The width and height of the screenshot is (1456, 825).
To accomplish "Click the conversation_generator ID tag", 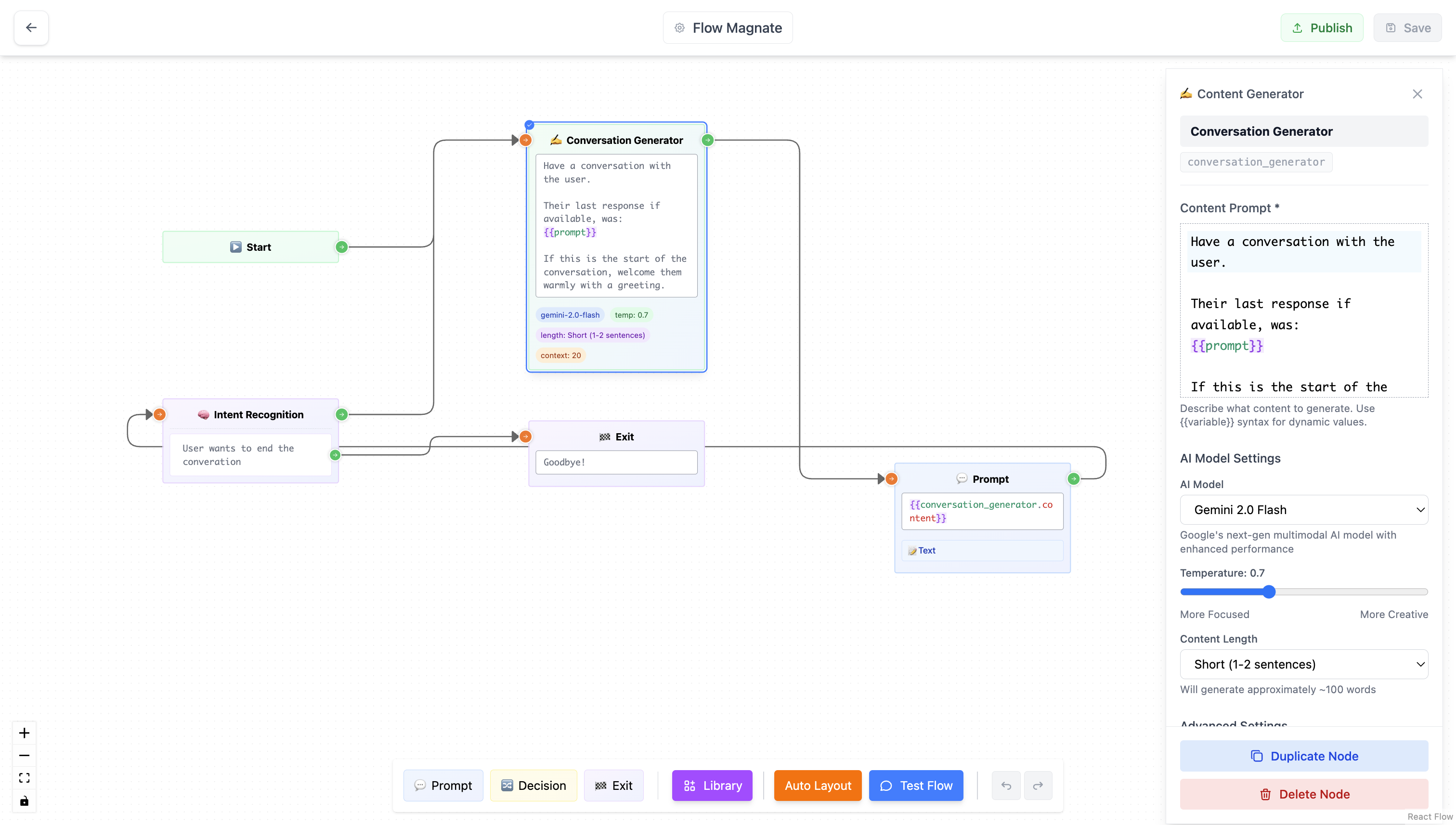I will pos(1256,162).
